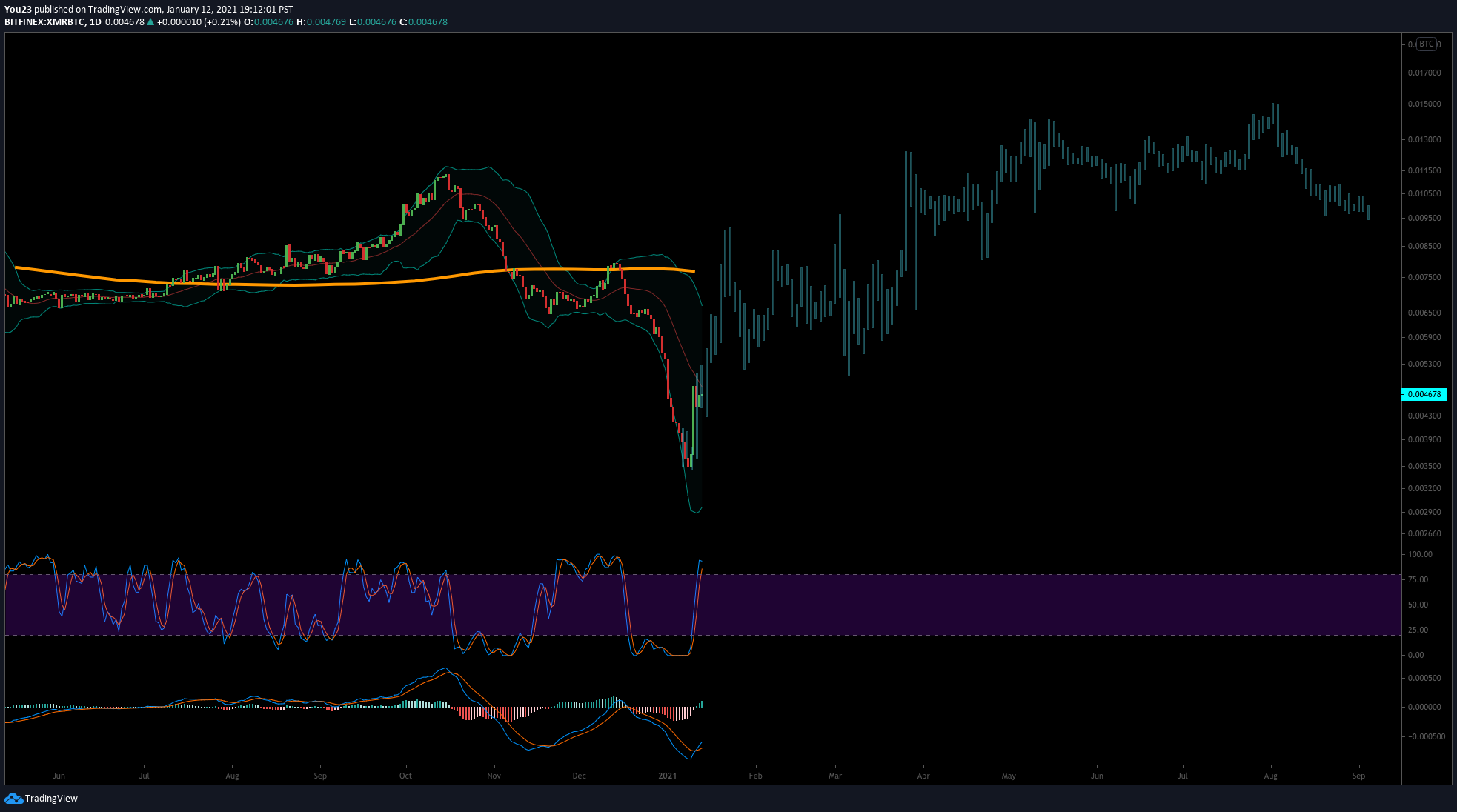Click the 0.000500 MACD scale label
The width and height of the screenshot is (1457, 812).
[x=1424, y=678]
